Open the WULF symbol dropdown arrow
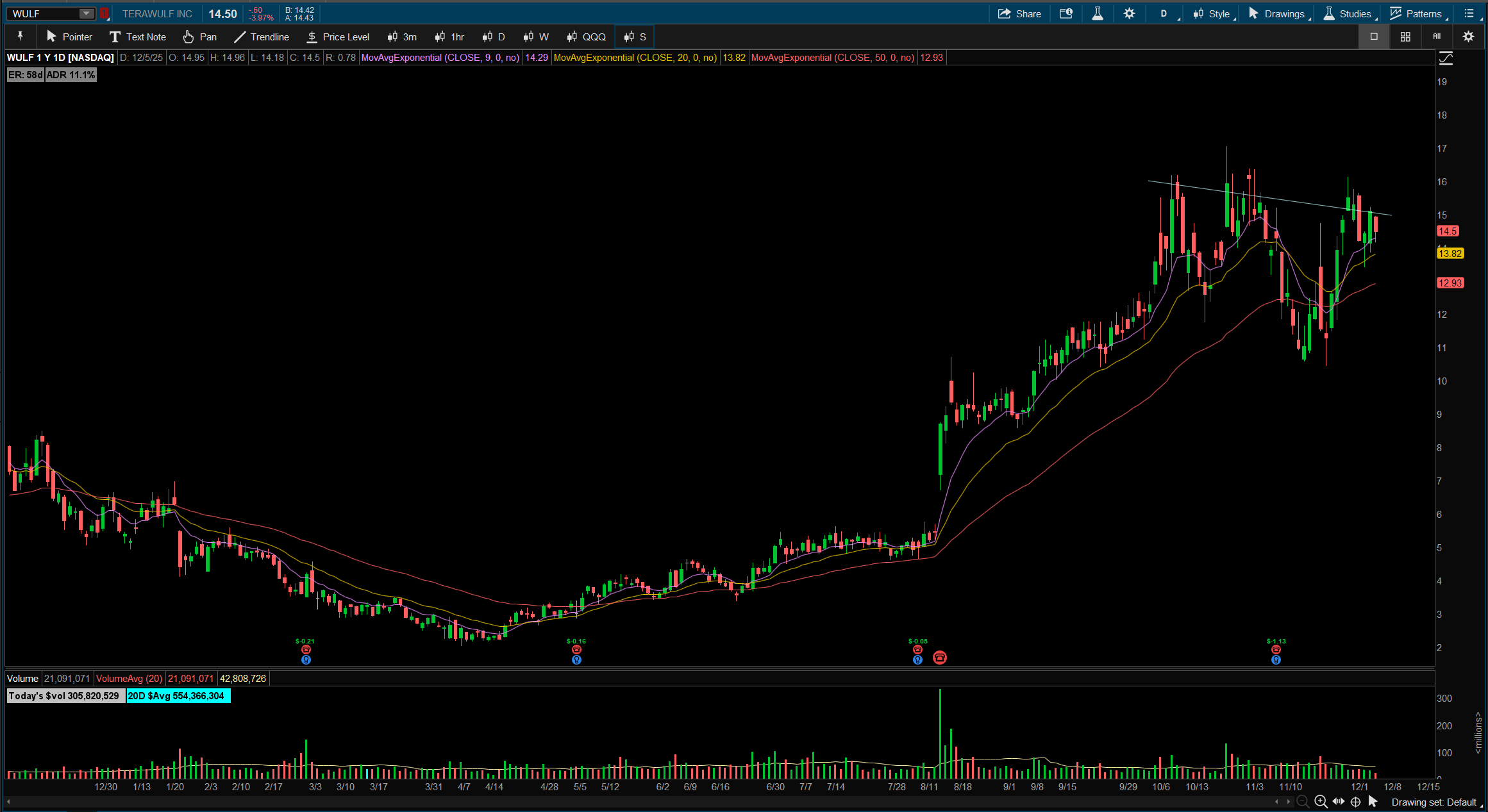Viewport: 1488px width, 812px height. [x=86, y=13]
